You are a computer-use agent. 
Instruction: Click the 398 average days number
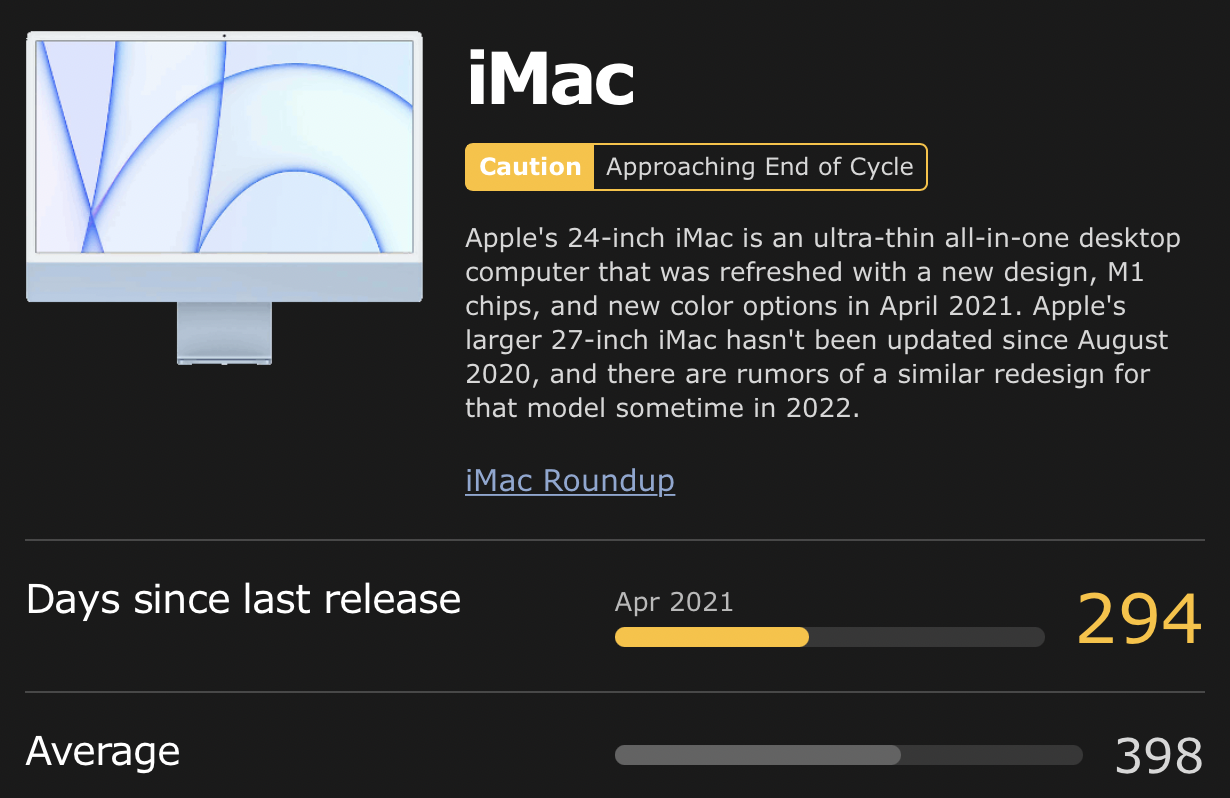[1158, 756]
